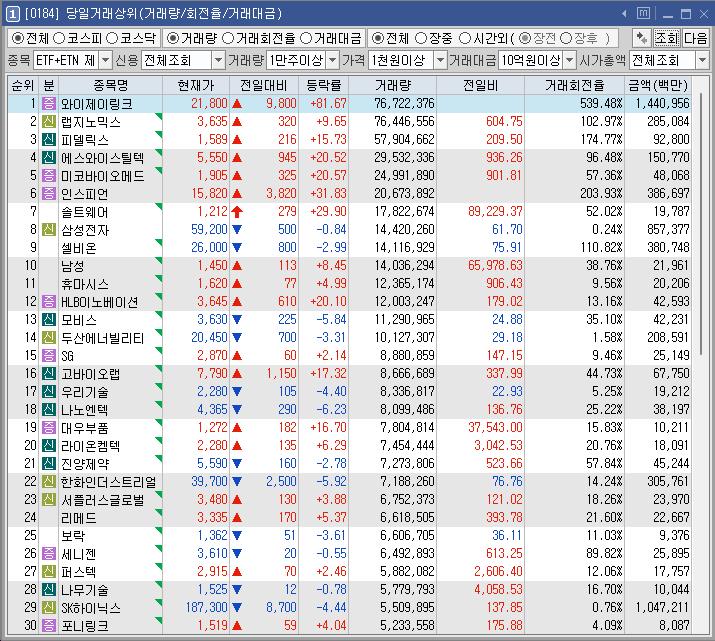Click the 신 badge icon on 우리기술 row
715x641 pixels.
tap(49, 391)
